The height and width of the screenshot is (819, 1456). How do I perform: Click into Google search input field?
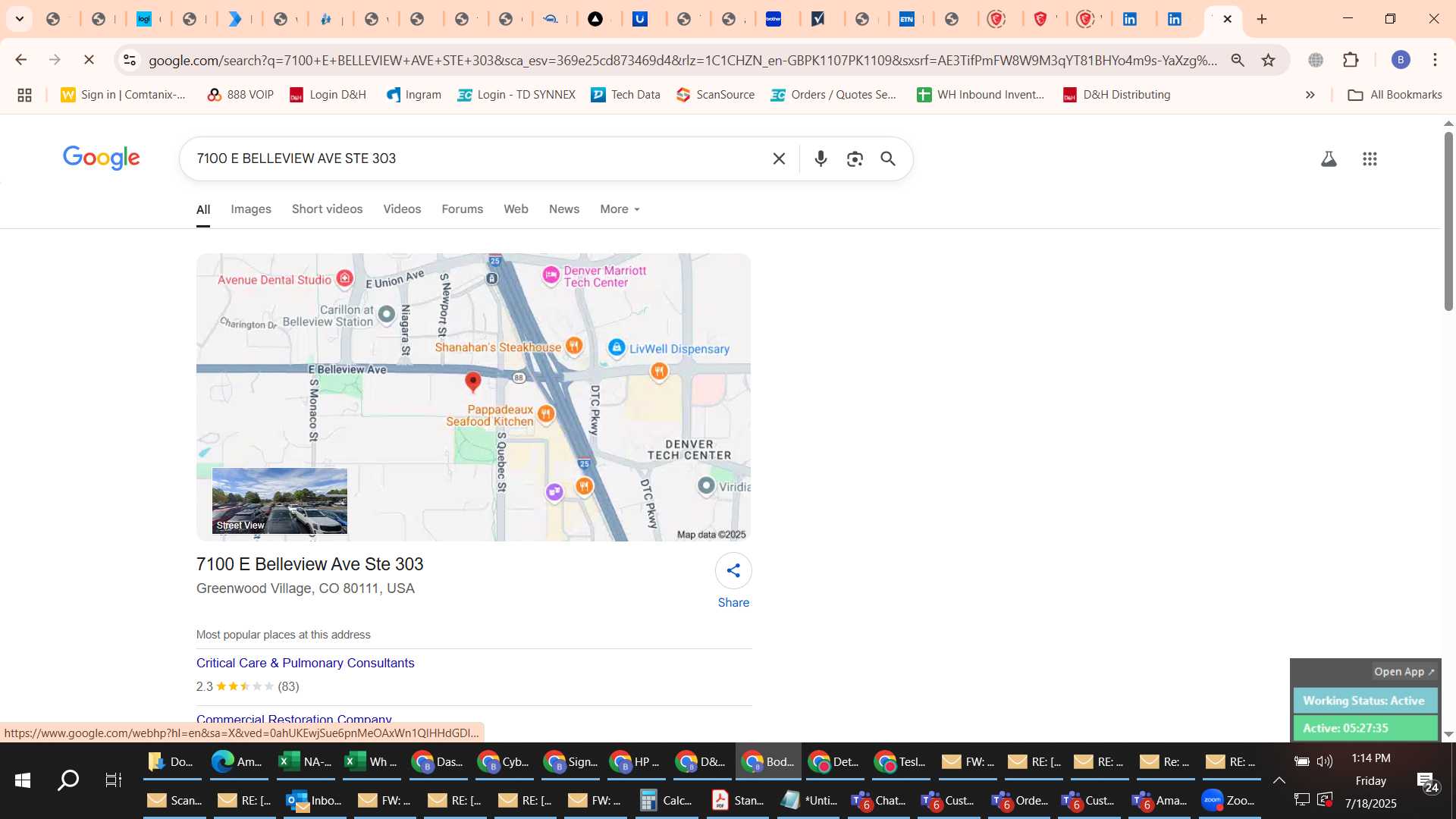[x=478, y=158]
